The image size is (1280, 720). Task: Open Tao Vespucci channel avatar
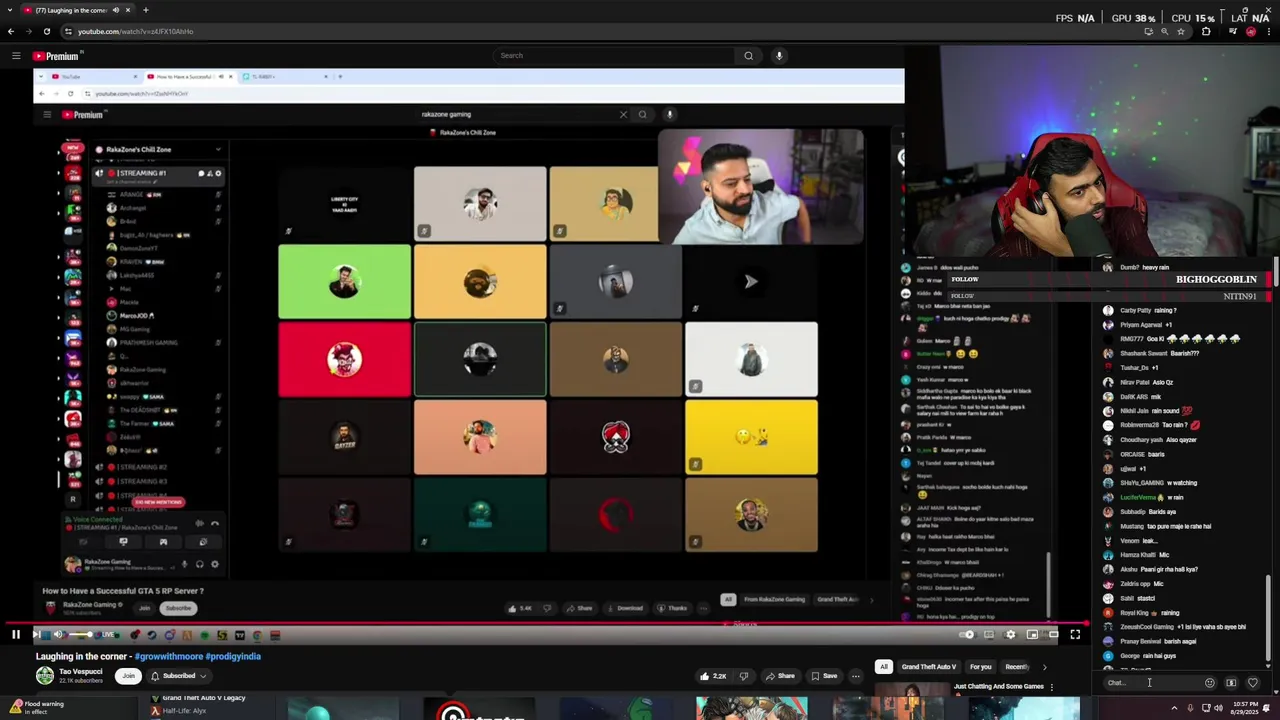[45, 676]
